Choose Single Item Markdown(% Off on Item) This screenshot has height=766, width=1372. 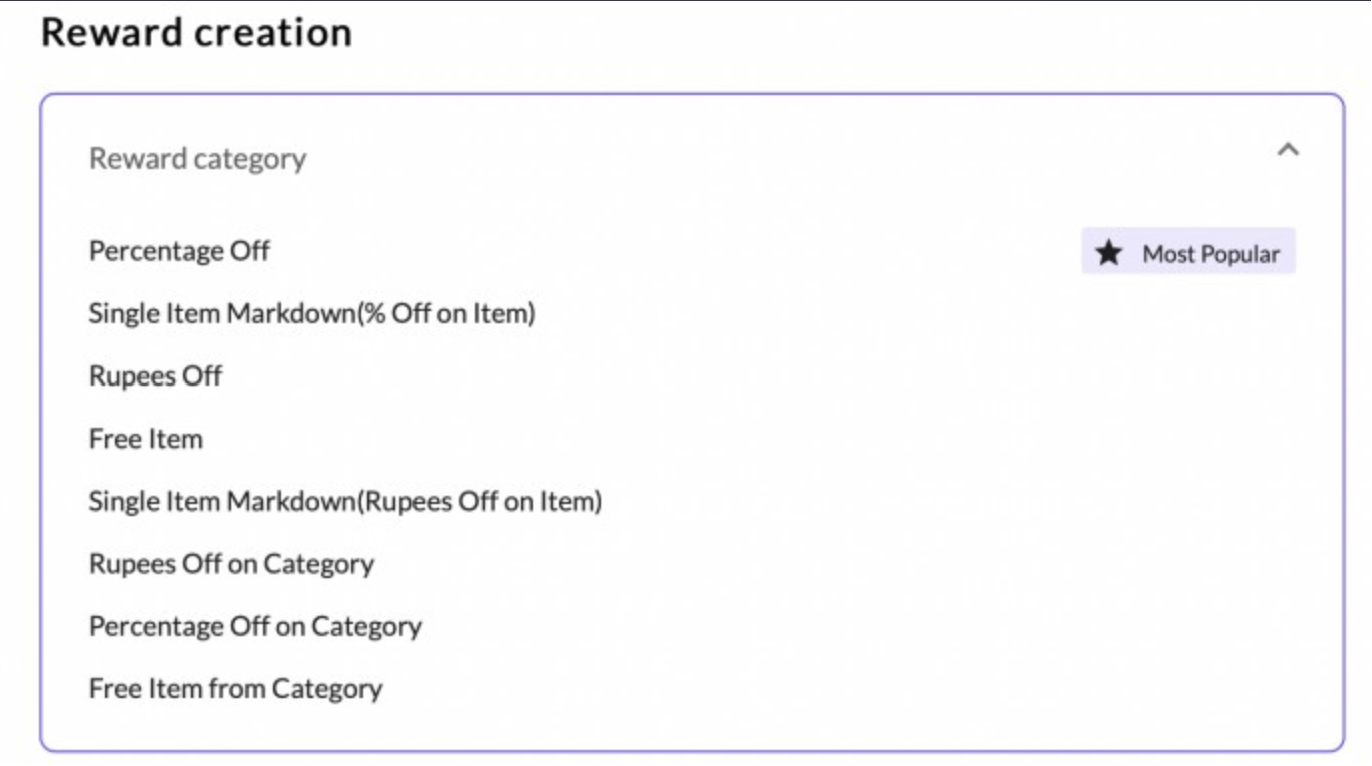pyautogui.click(x=312, y=314)
